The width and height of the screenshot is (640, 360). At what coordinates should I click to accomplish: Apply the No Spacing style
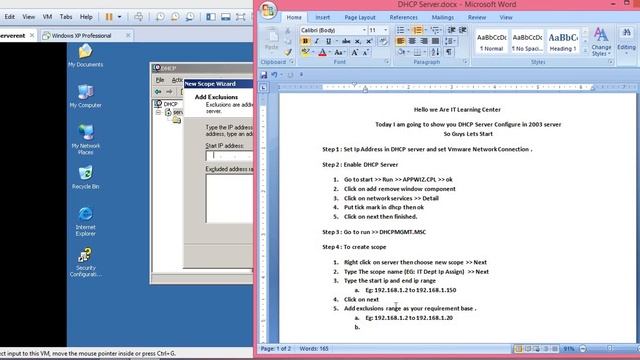pos(527,42)
